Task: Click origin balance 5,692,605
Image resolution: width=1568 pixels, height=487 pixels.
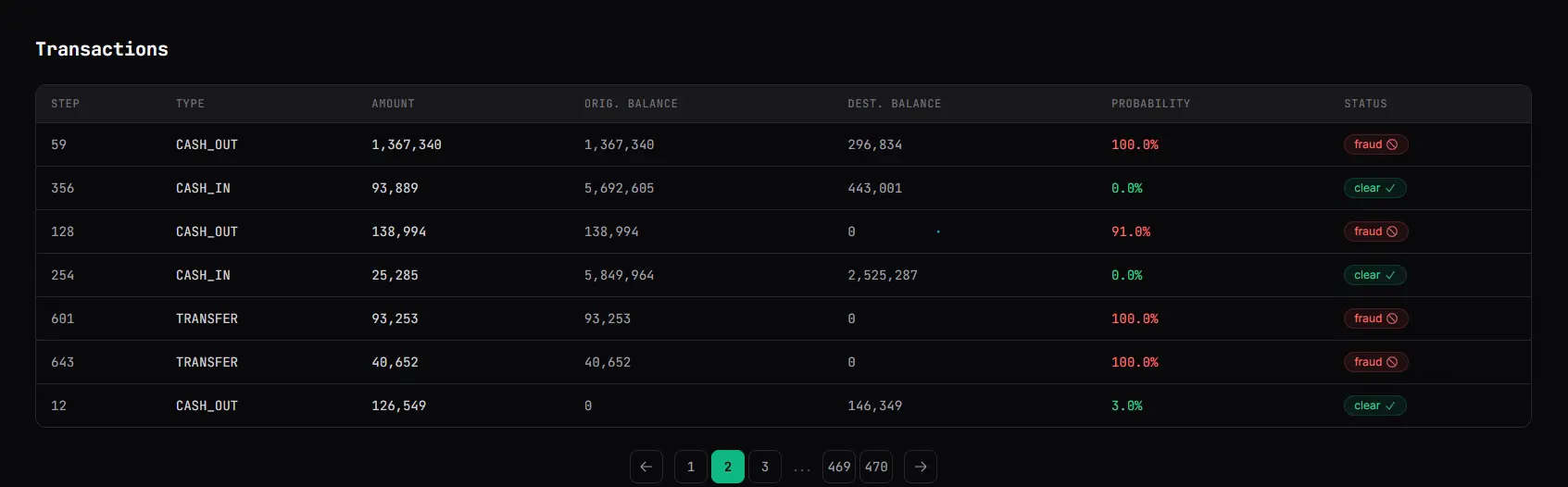Action: (619, 188)
